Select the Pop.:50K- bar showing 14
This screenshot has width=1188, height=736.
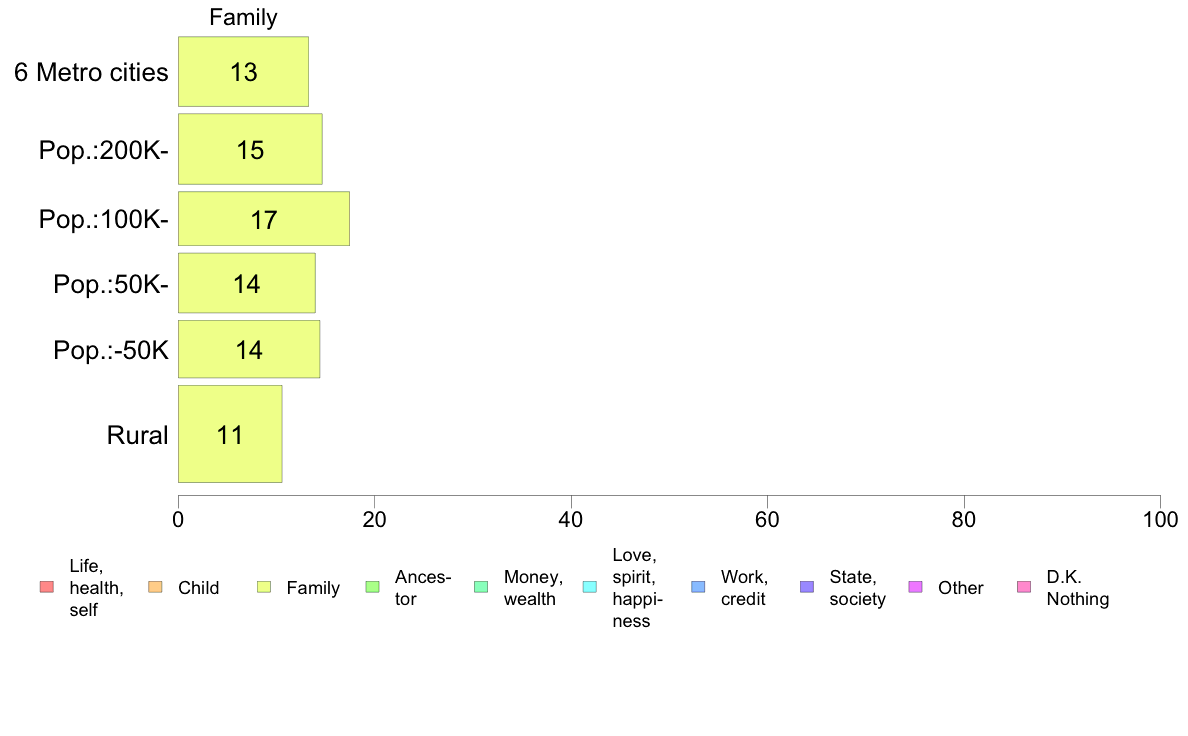(x=247, y=283)
